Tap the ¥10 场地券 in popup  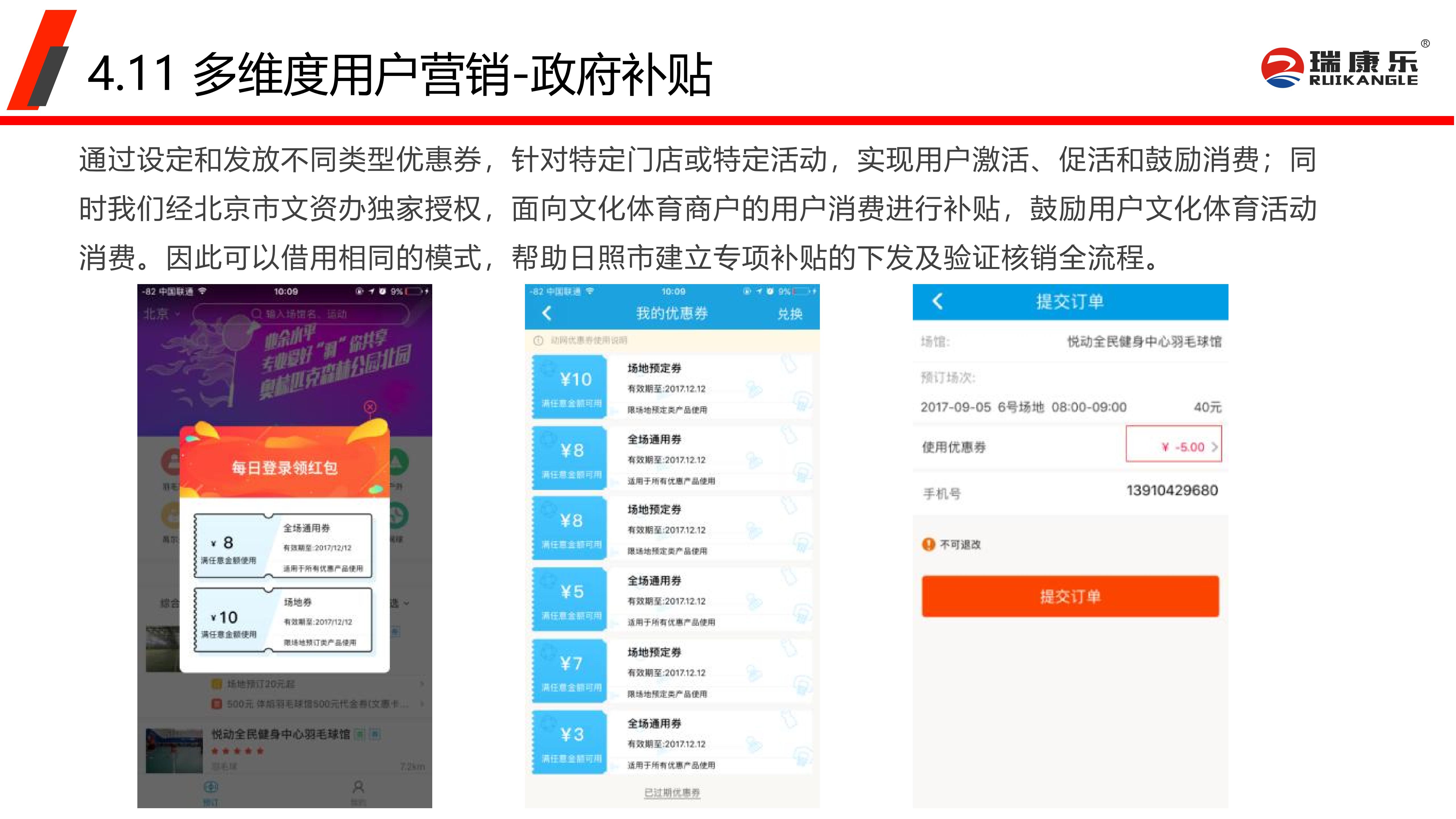click(x=283, y=620)
